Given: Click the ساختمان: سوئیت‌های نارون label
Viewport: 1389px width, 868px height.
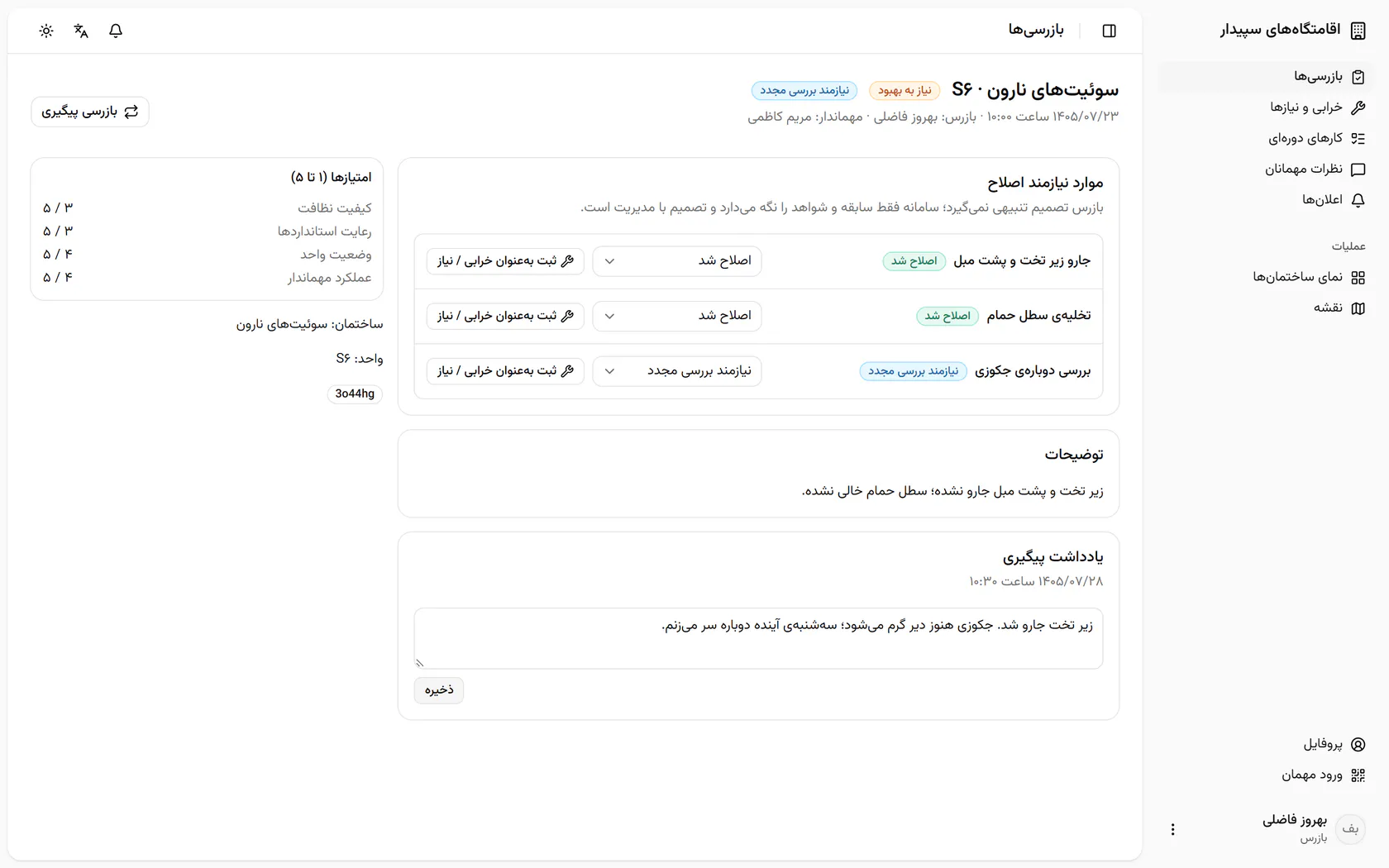Looking at the screenshot, I should point(310,324).
